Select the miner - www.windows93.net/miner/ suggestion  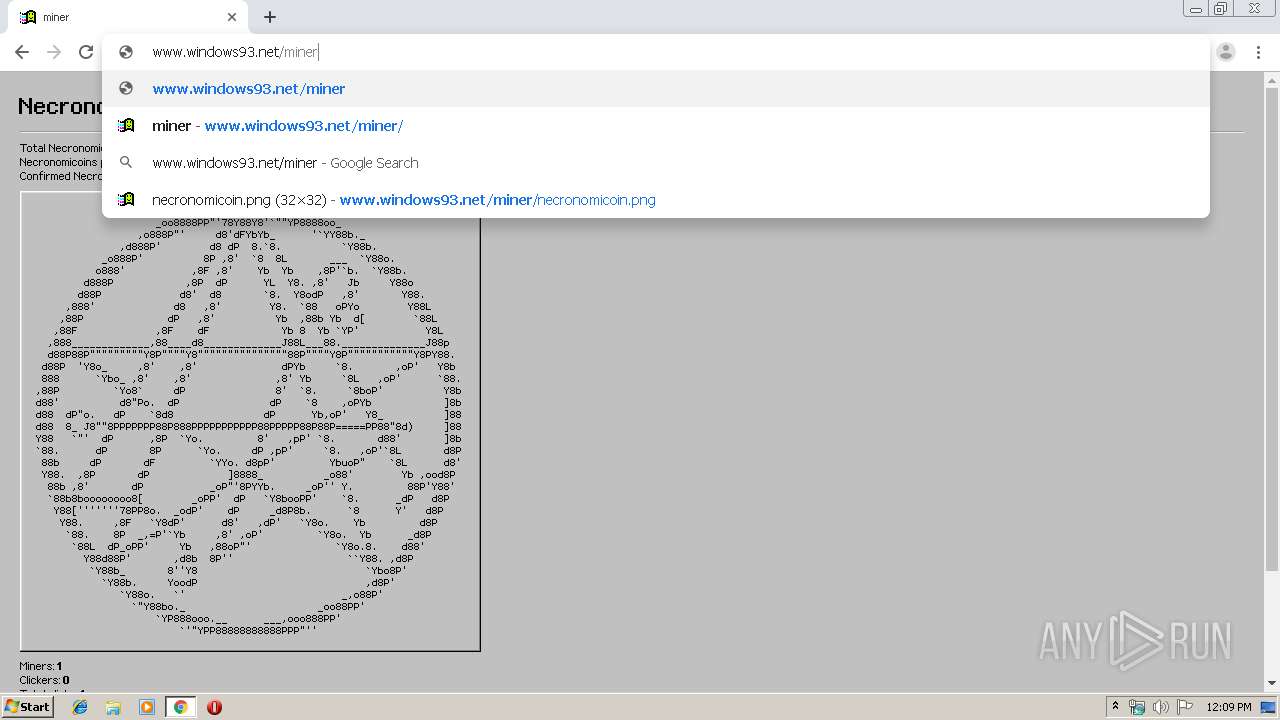pyautogui.click(x=656, y=125)
